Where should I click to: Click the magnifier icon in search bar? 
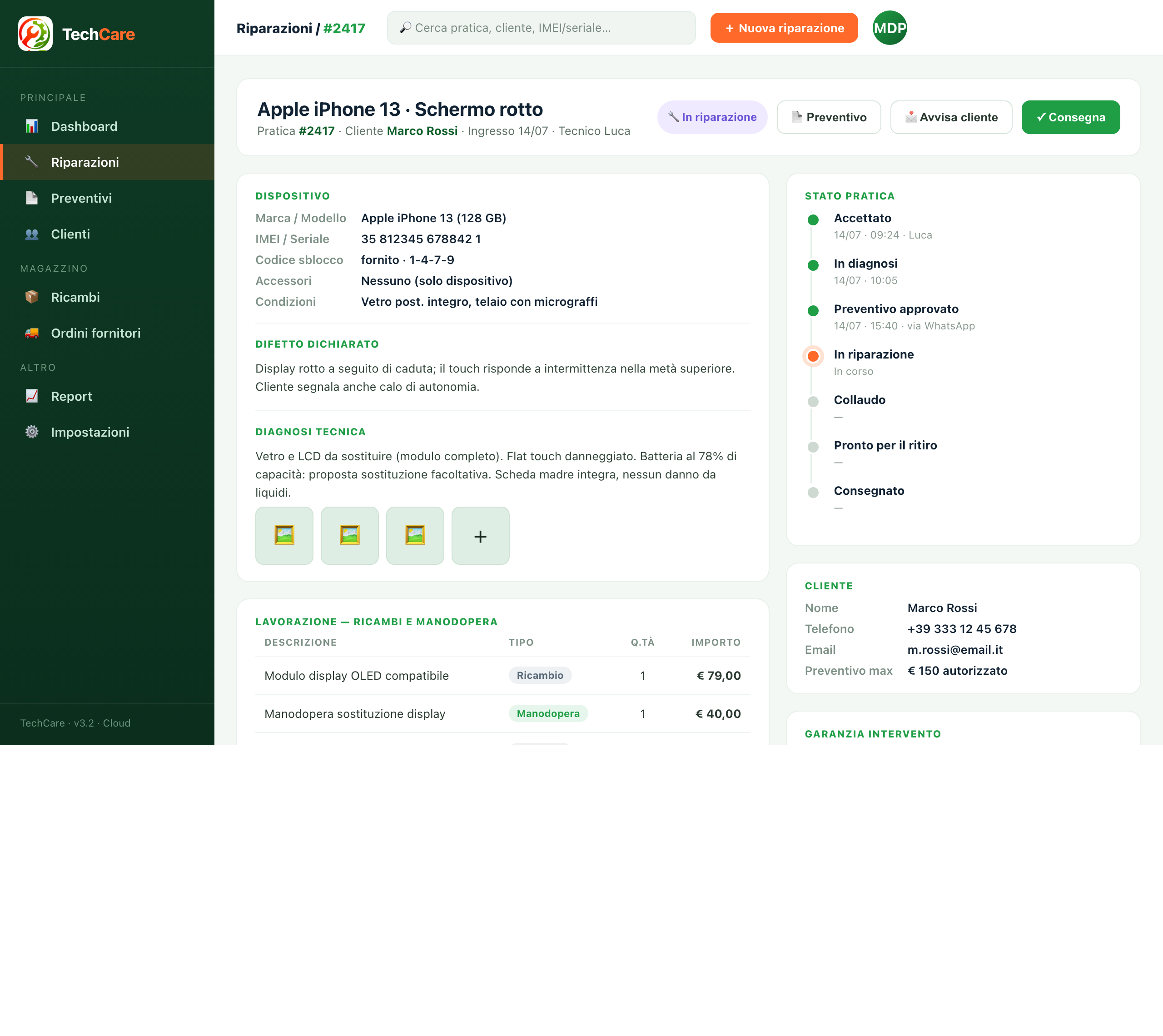pyautogui.click(x=405, y=28)
